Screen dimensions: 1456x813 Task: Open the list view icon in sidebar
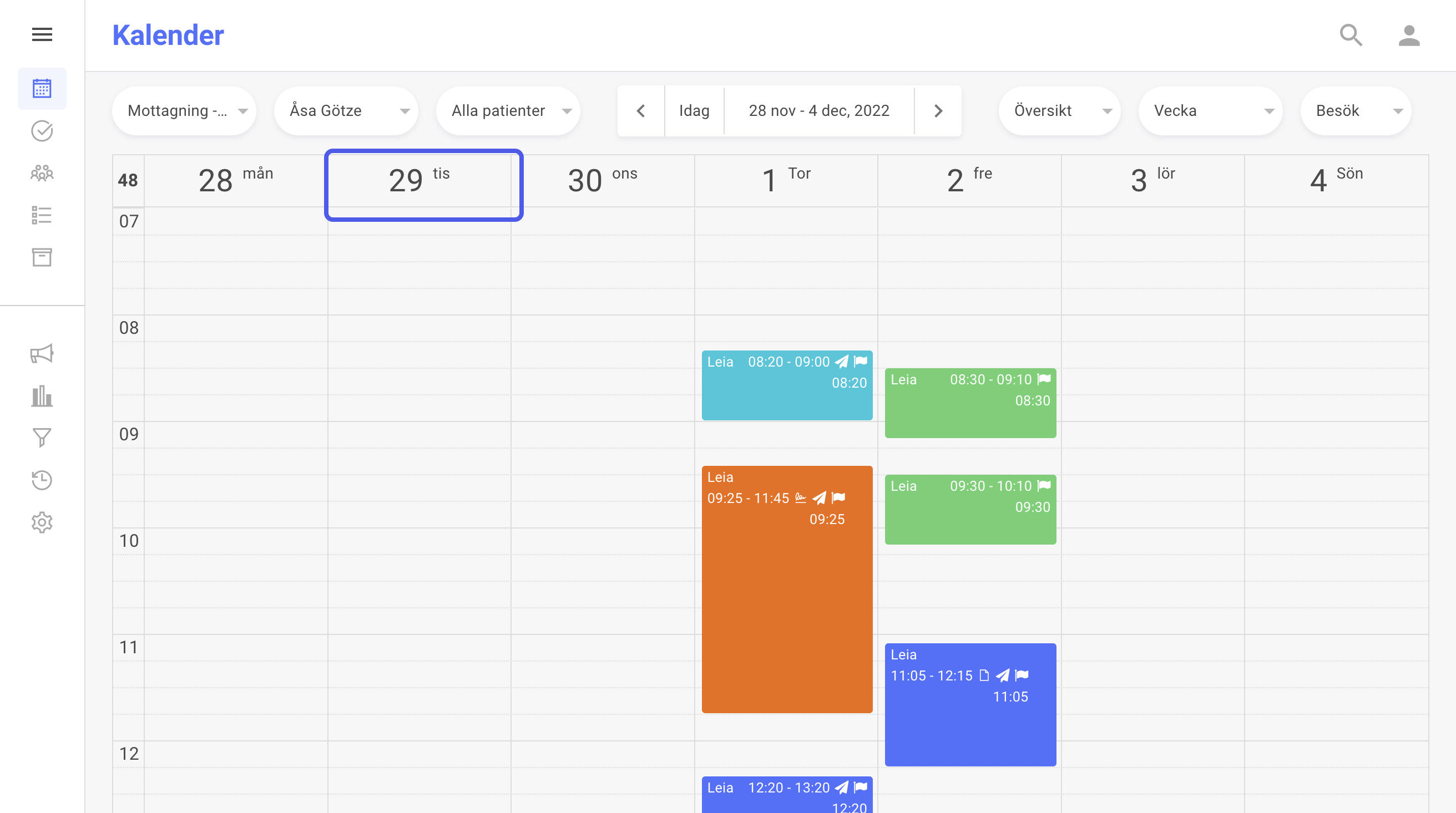pos(42,215)
